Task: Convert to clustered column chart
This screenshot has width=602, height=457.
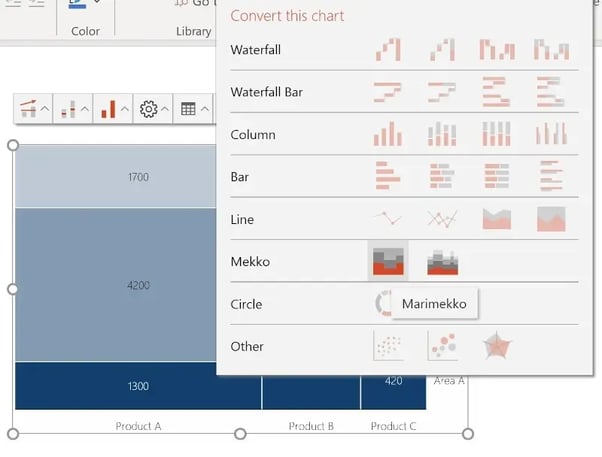Action: (551, 134)
